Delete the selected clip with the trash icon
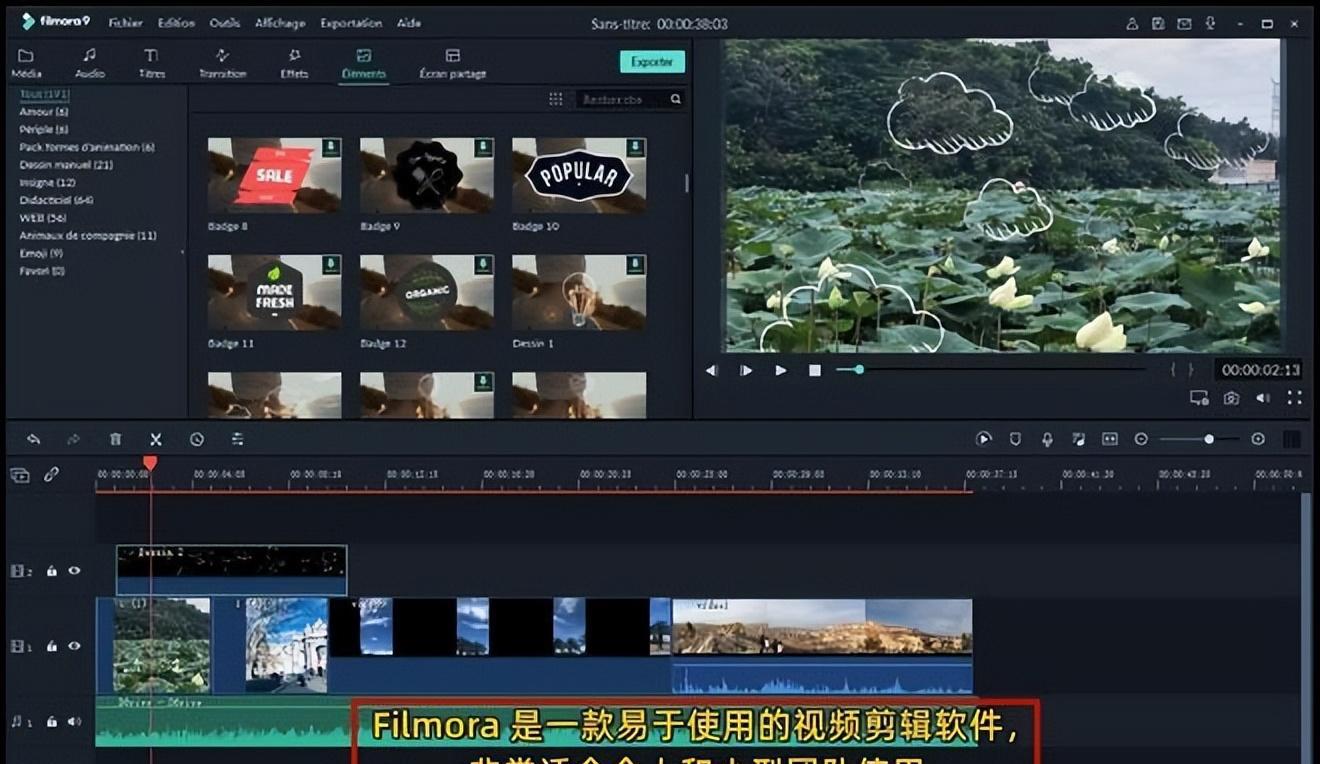Viewport: 1320px width, 764px height. click(x=116, y=439)
